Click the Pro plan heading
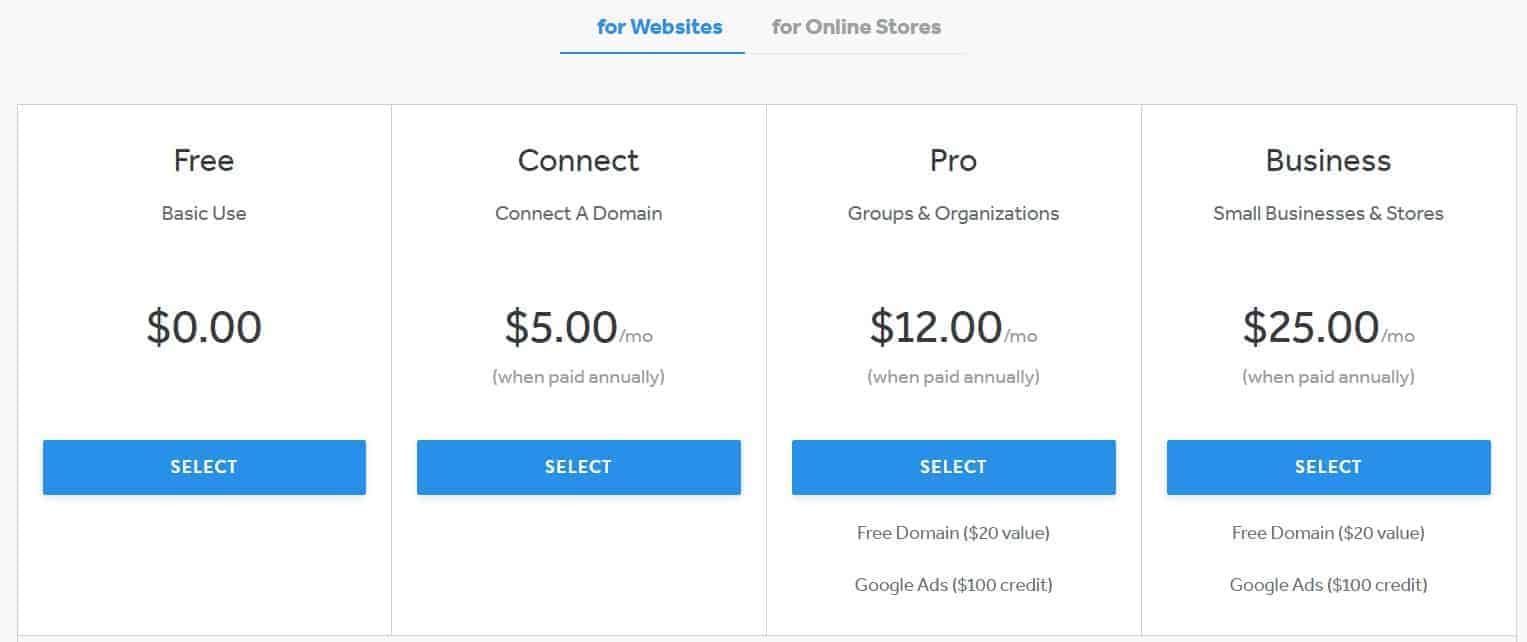Viewport: 1527px width, 642px height. [x=953, y=161]
